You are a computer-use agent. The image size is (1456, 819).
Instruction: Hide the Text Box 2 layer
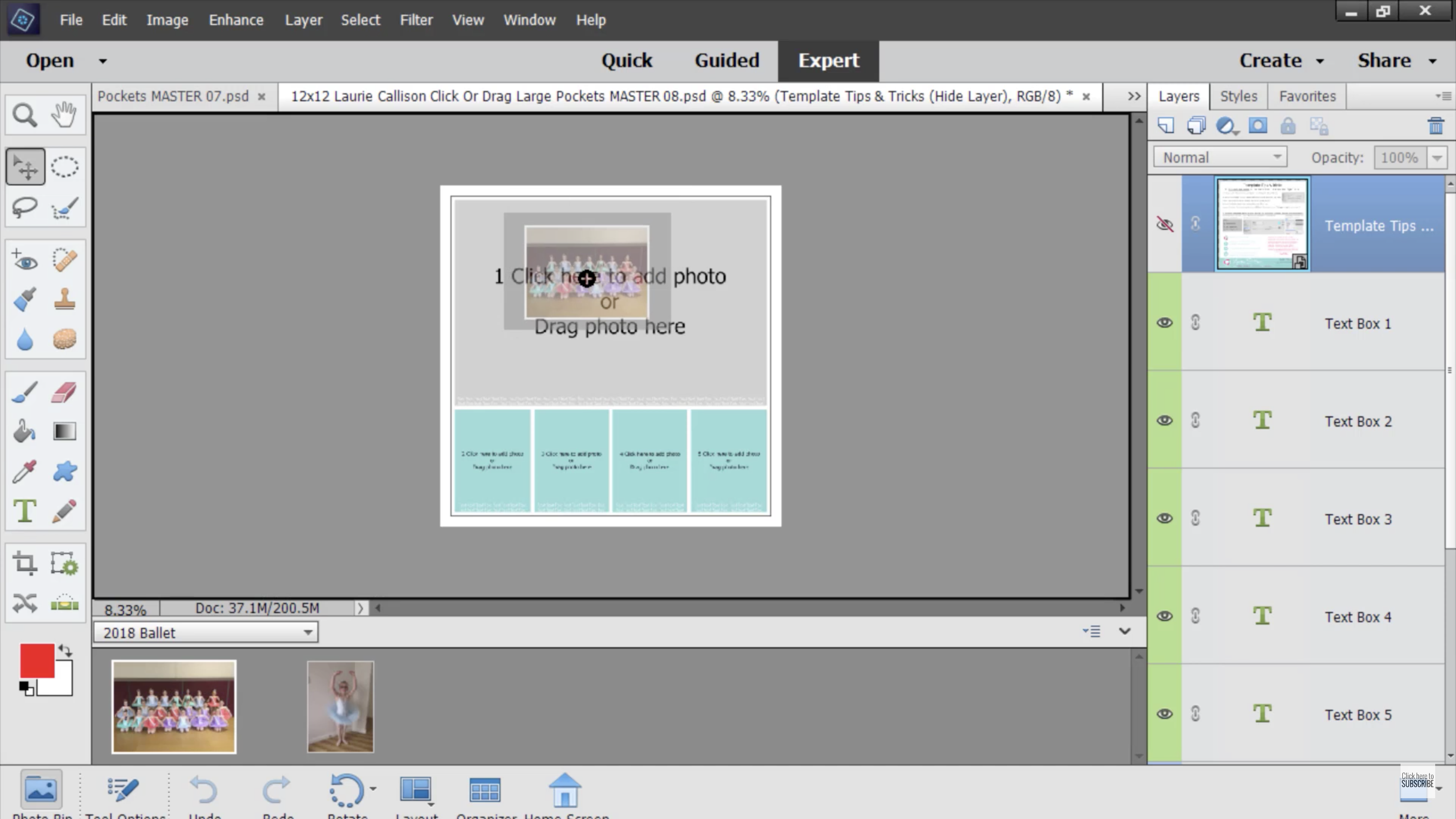tap(1164, 420)
